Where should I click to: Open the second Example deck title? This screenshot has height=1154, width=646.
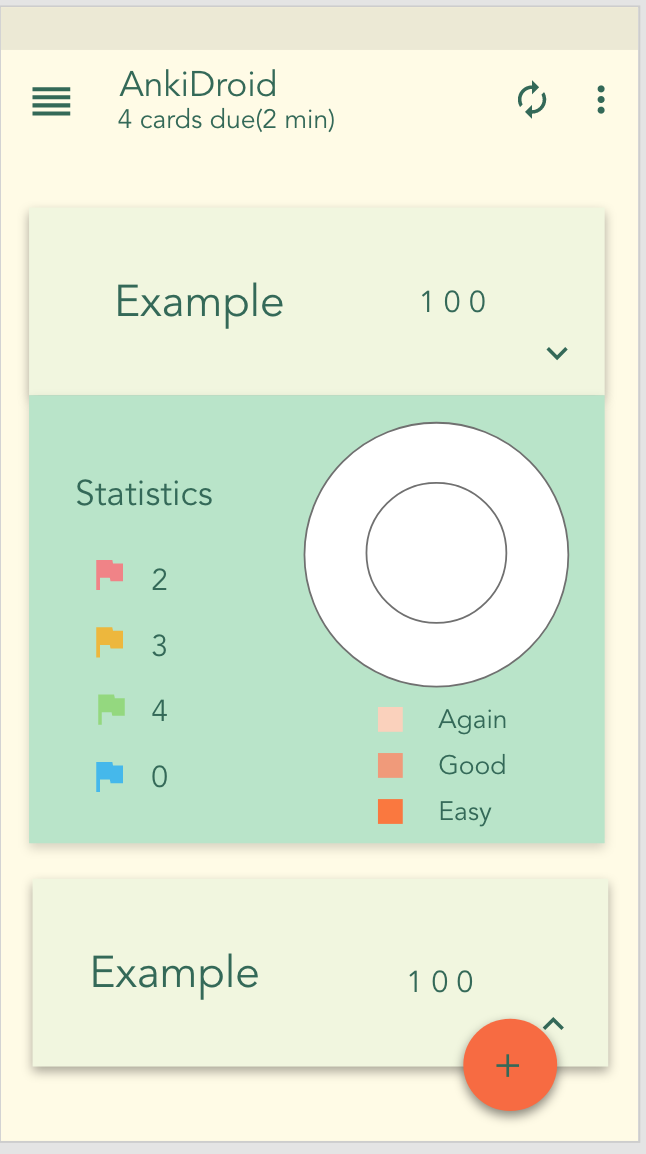pos(174,974)
